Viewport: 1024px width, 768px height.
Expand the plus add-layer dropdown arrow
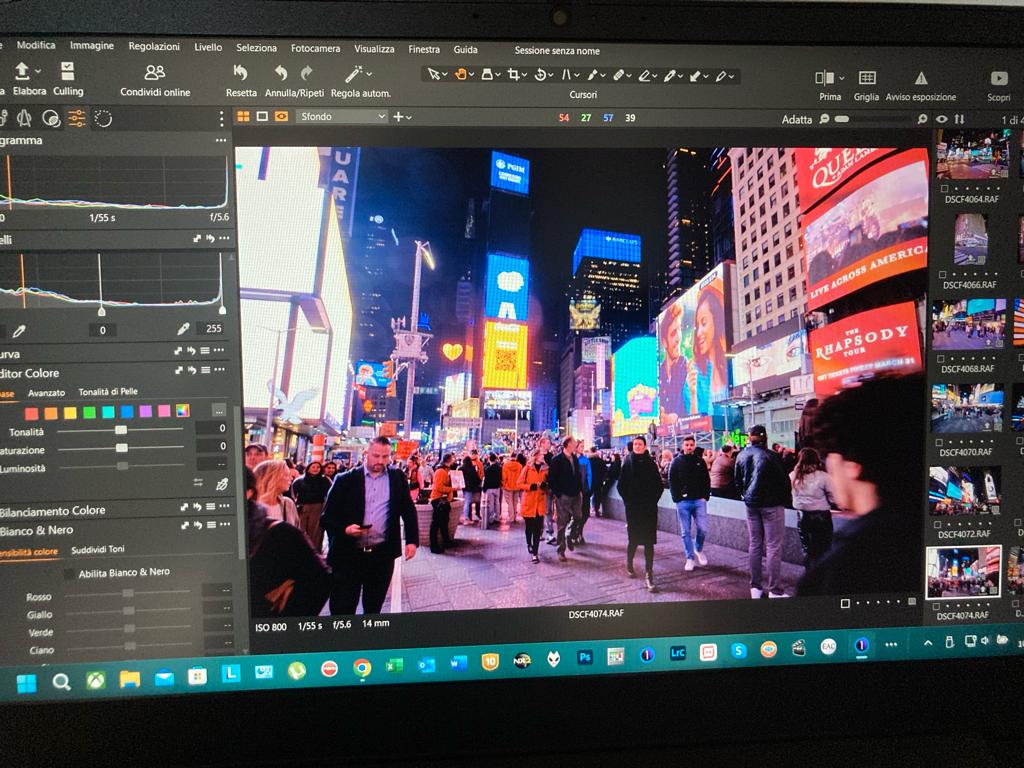coord(409,118)
